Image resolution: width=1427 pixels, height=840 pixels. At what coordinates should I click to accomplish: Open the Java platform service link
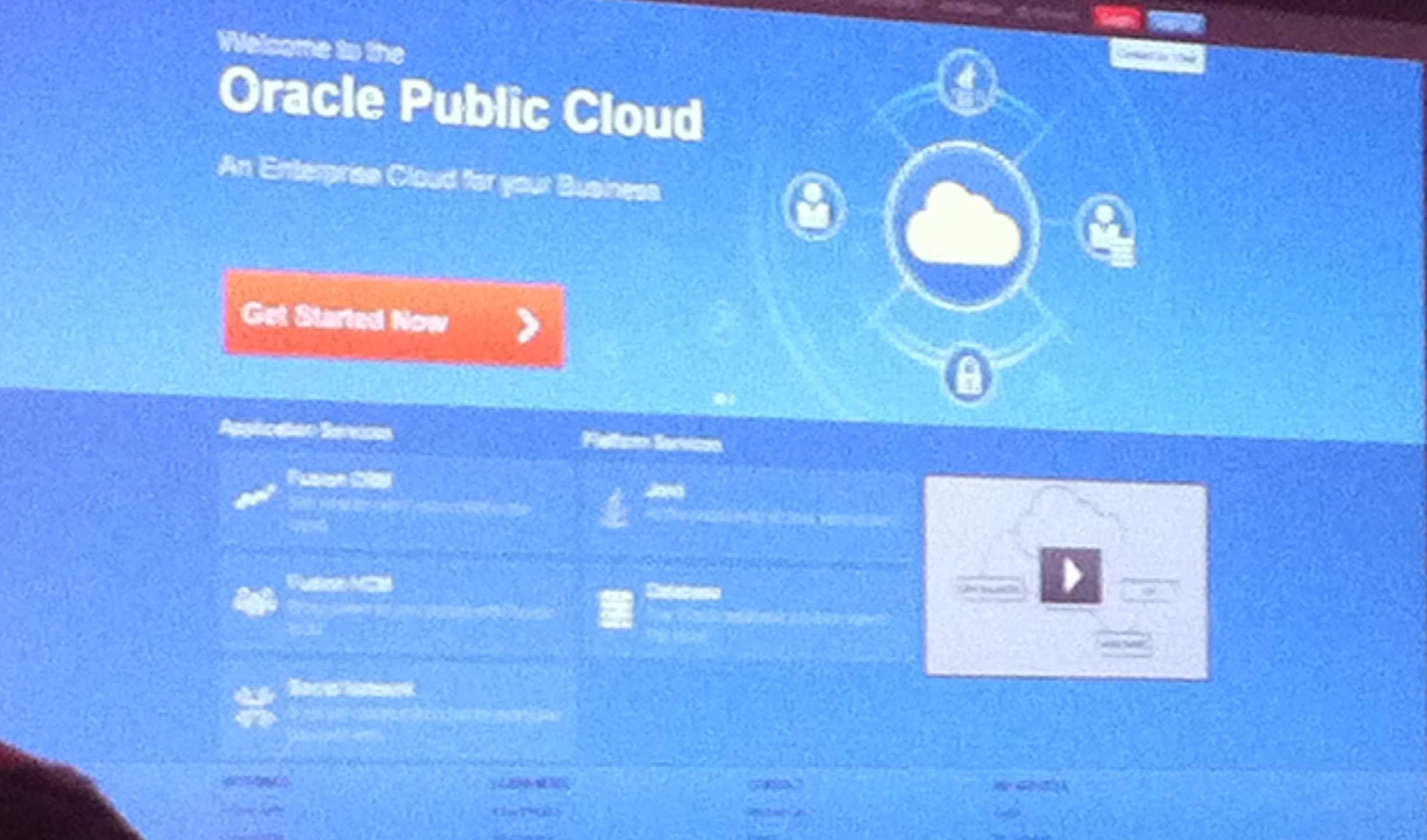click(665, 492)
